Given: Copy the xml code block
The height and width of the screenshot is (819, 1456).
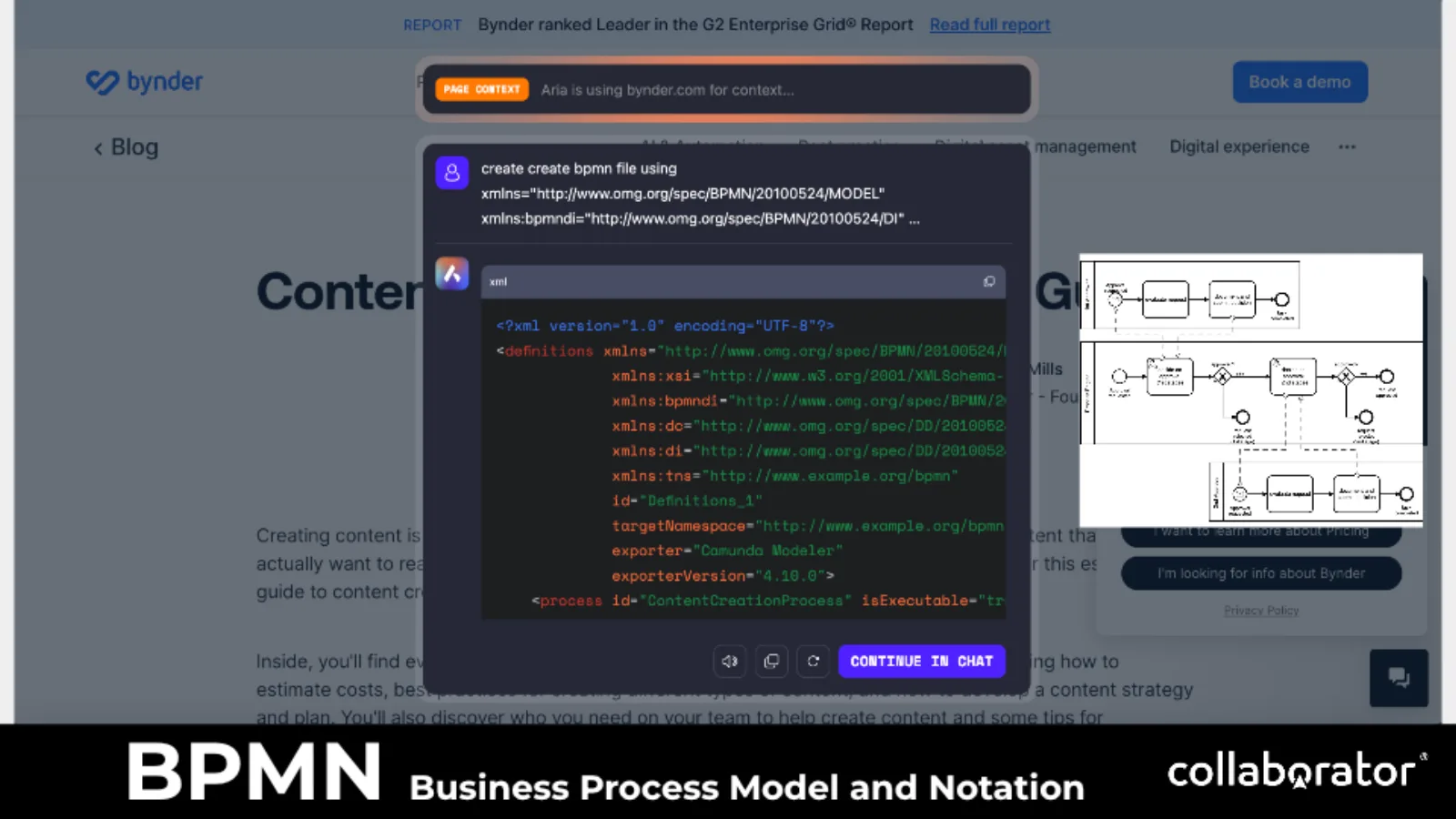Looking at the screenshot, I should click(989, 281).
